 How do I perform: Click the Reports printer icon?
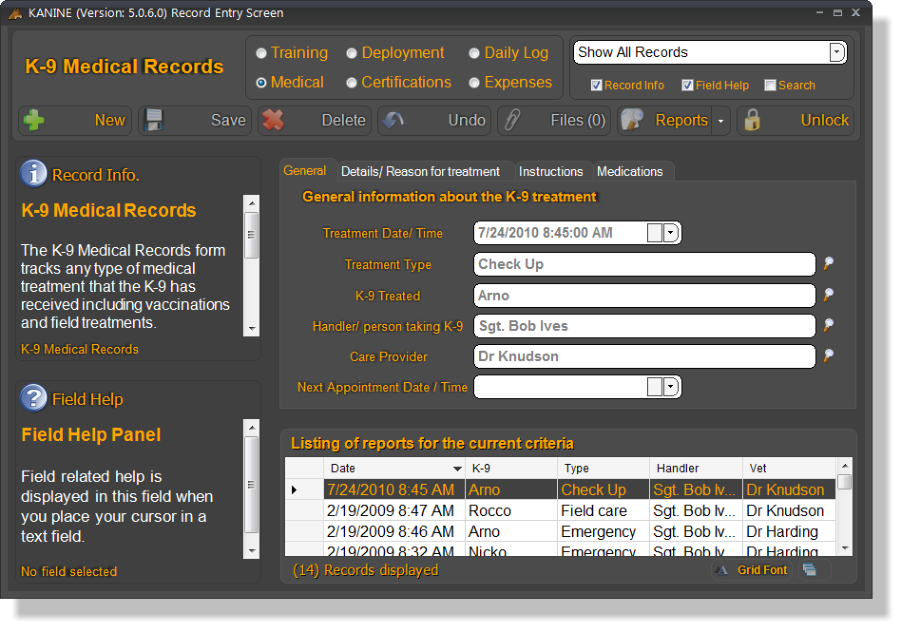[632, 120]
